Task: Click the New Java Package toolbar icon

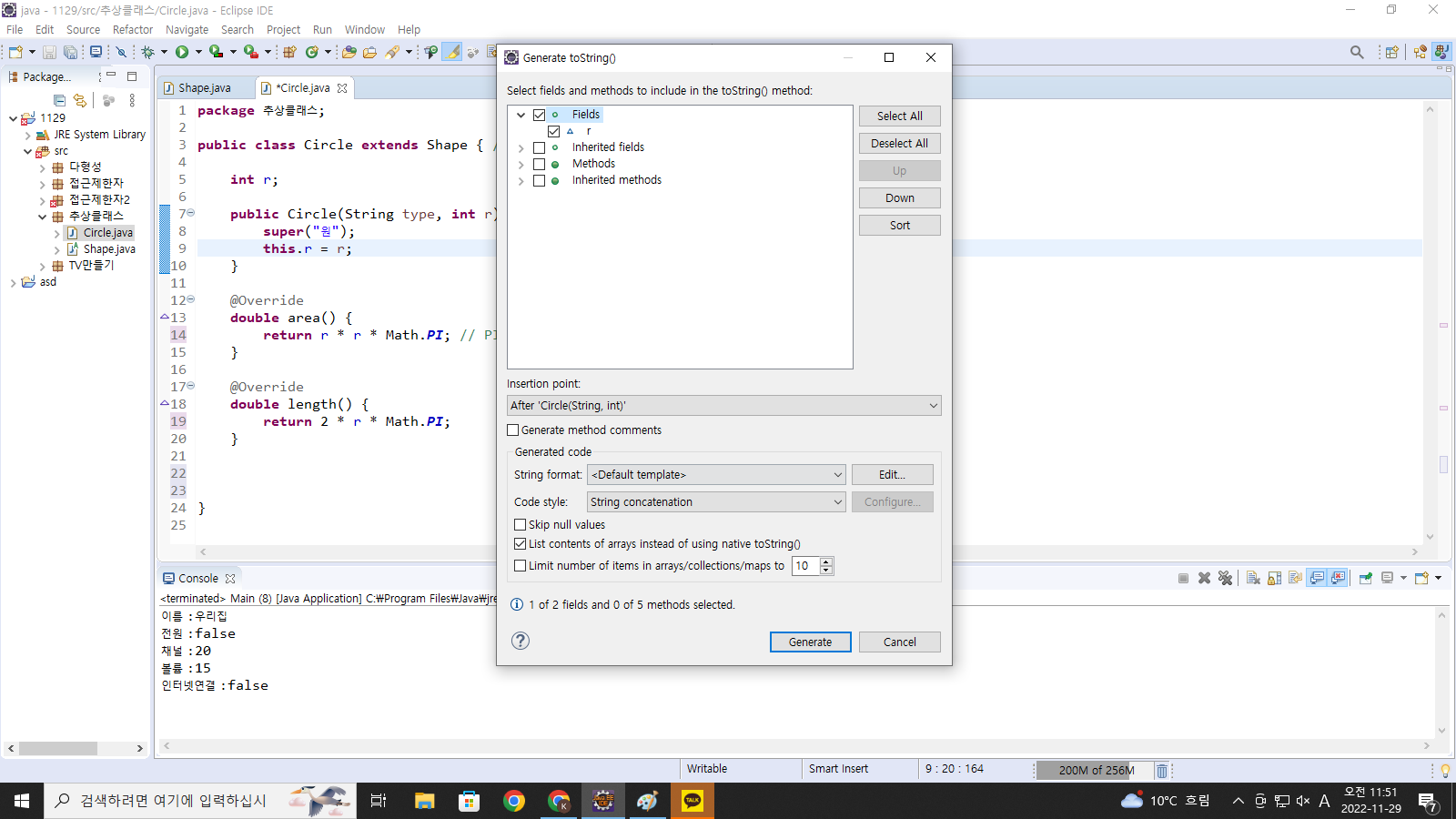Action: (289, 52)
